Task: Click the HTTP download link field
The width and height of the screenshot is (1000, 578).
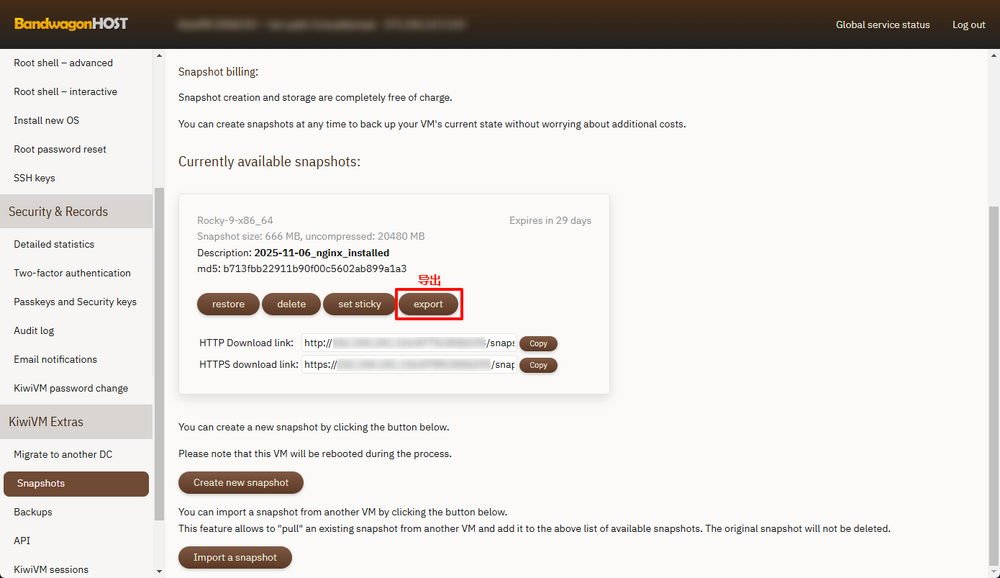Action: 409,343
